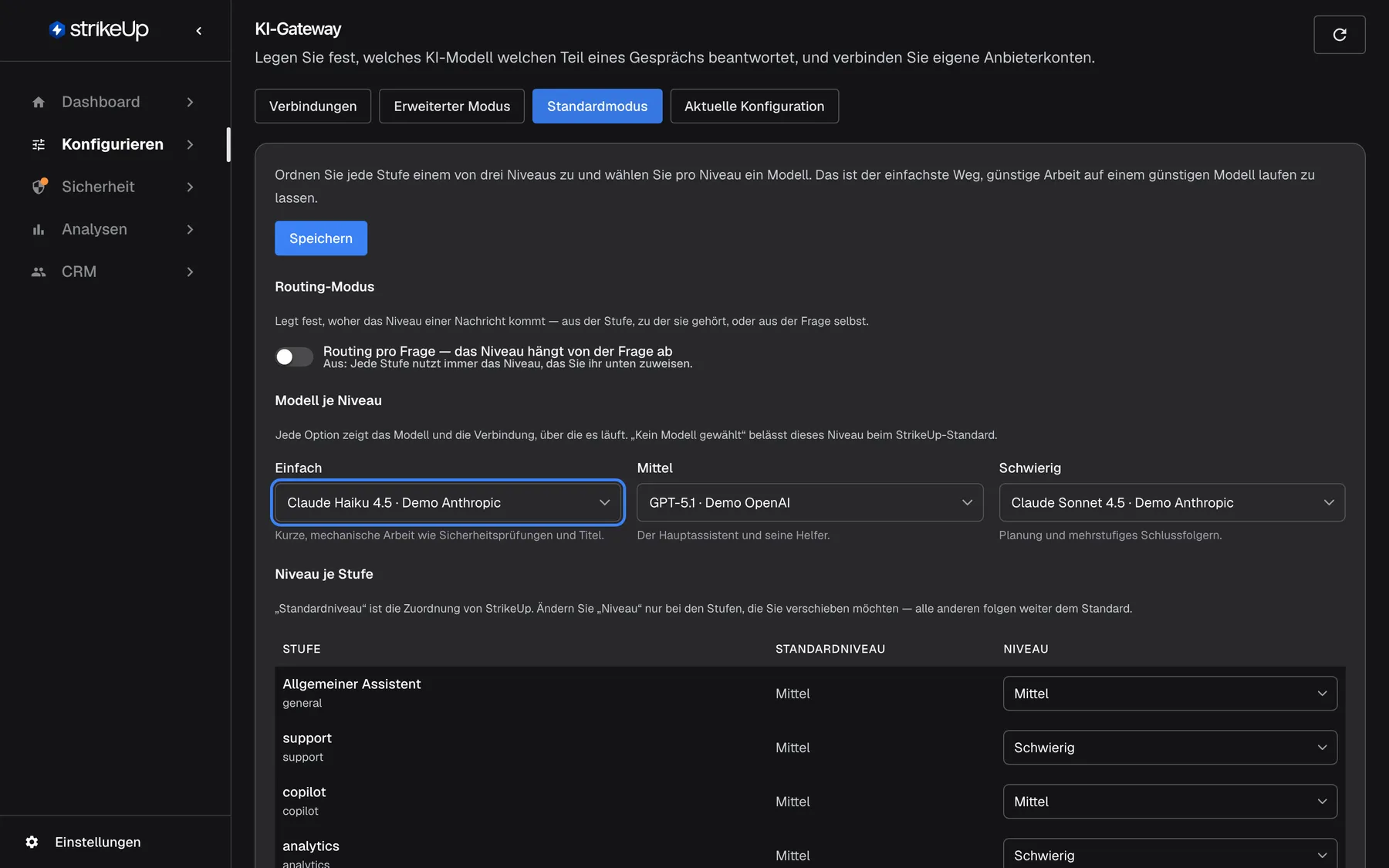The width and height of the screenshot is (1389, 868).
Task: Open the Mittel model dropdown
Action: point(809,502)
